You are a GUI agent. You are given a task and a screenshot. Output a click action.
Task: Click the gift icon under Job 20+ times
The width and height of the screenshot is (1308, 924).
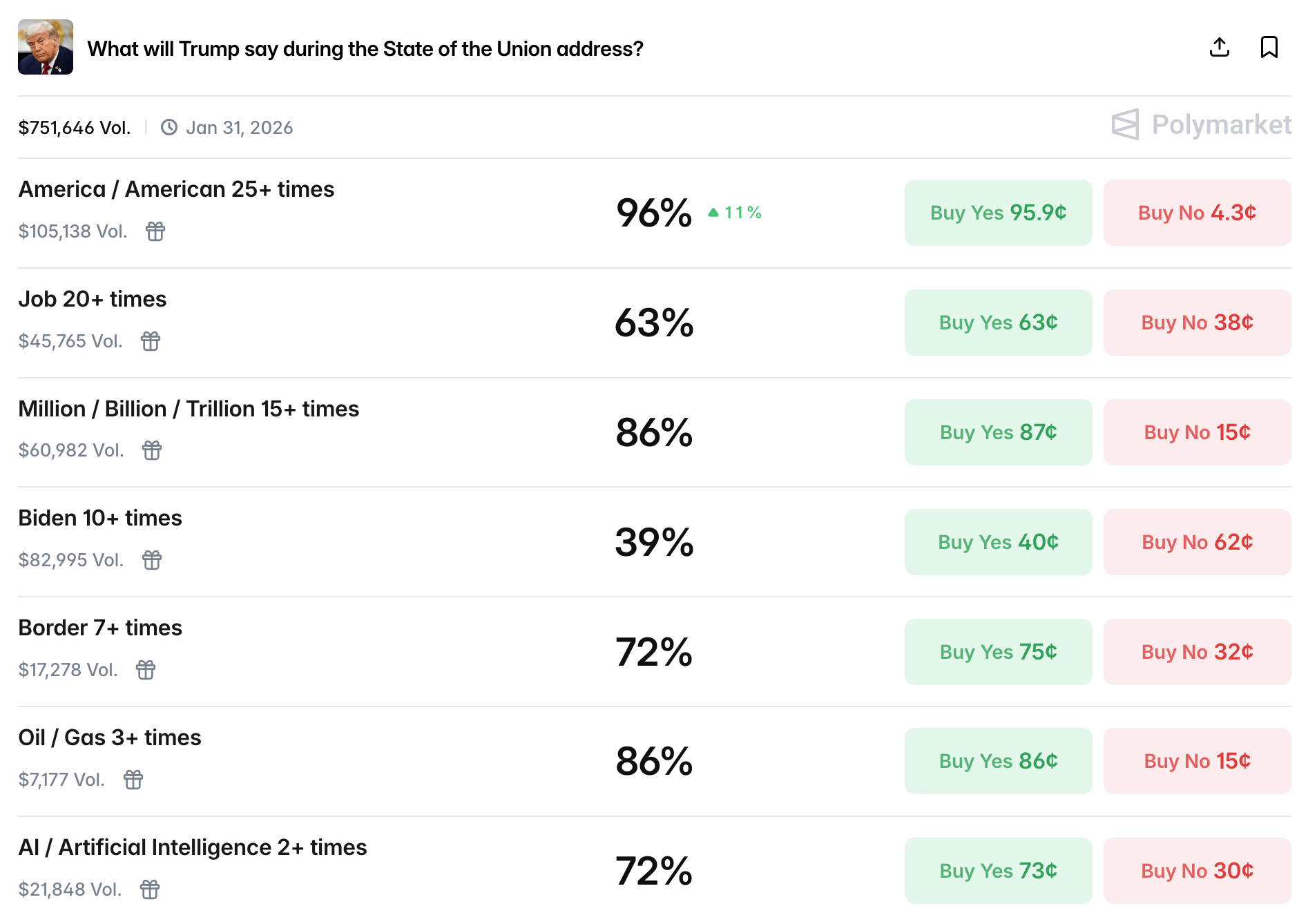151,341
